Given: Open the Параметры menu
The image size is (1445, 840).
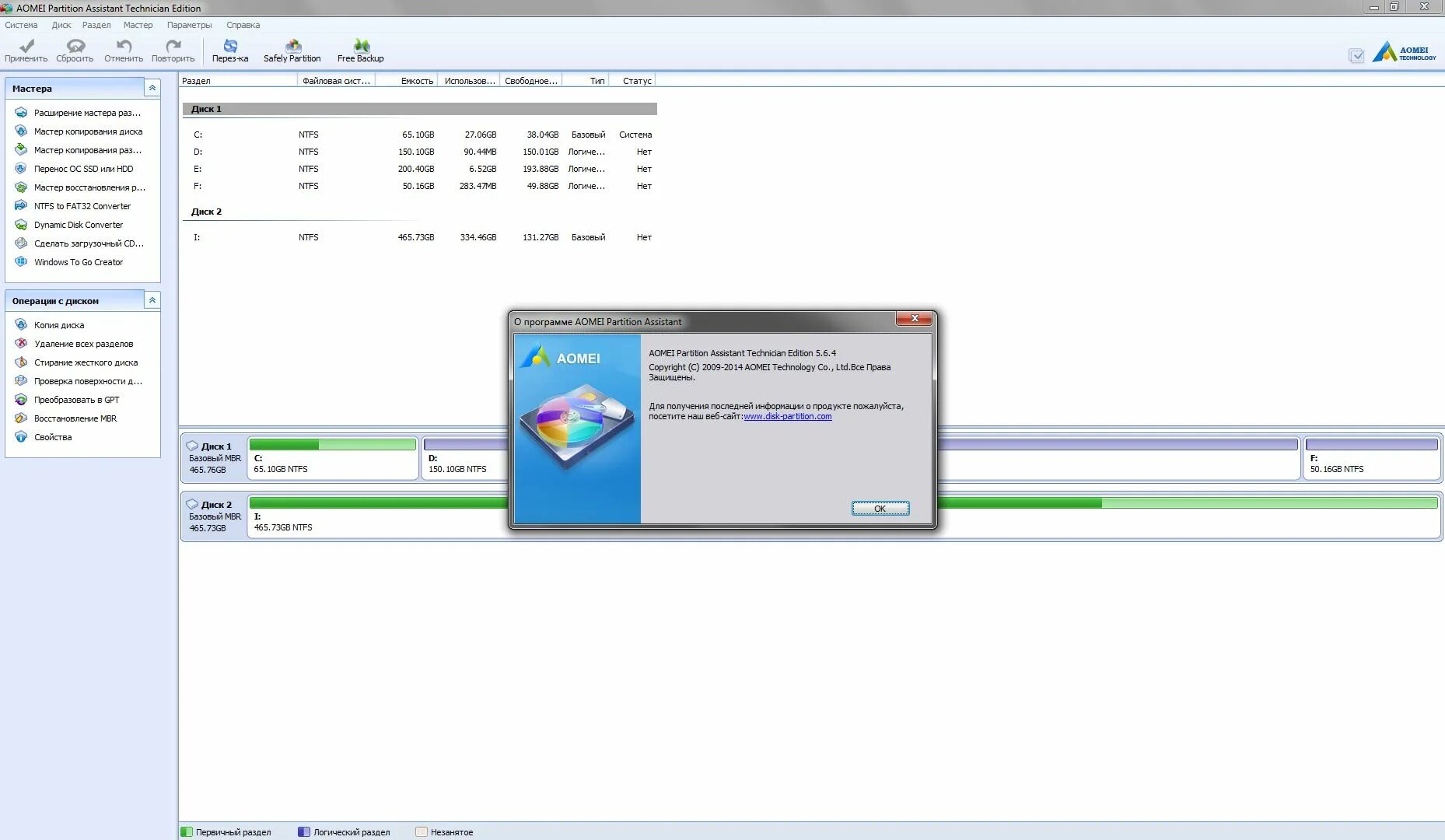Looking at the screenshot, I should [189, 25].
